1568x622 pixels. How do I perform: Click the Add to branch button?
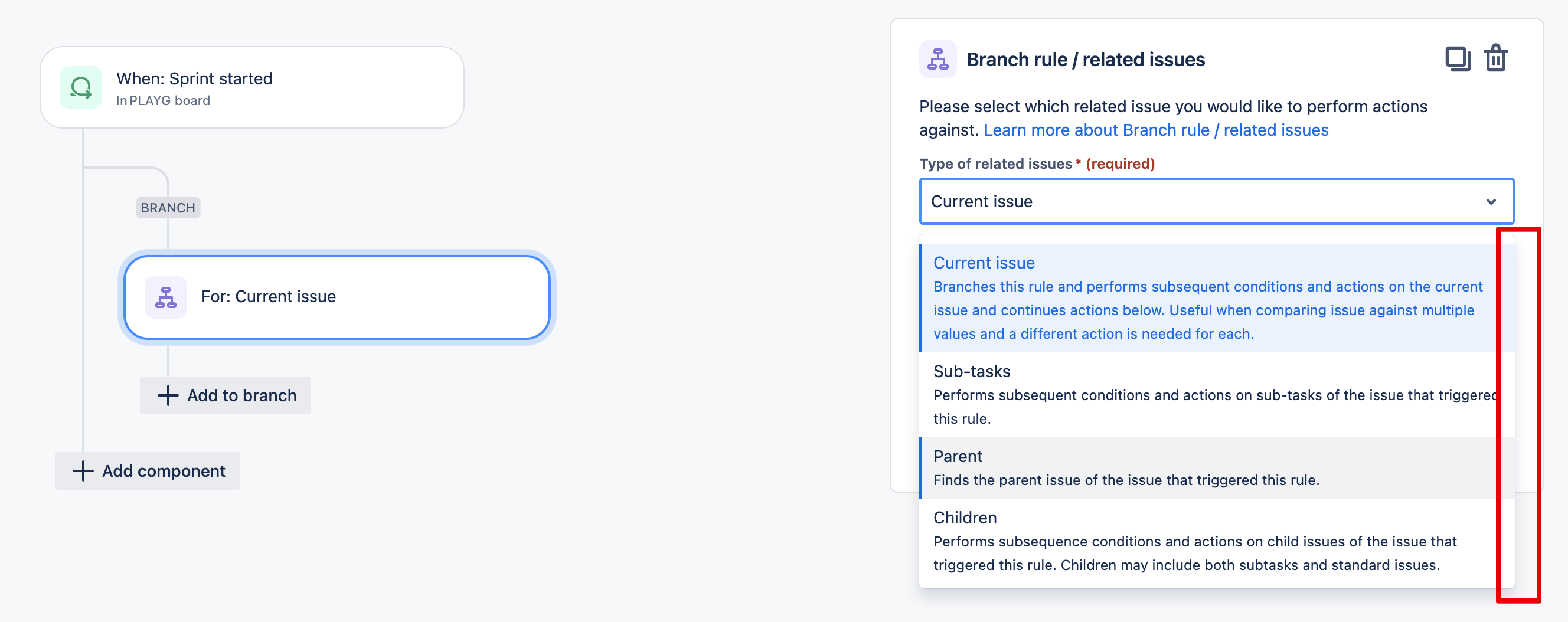coord(225,395)
